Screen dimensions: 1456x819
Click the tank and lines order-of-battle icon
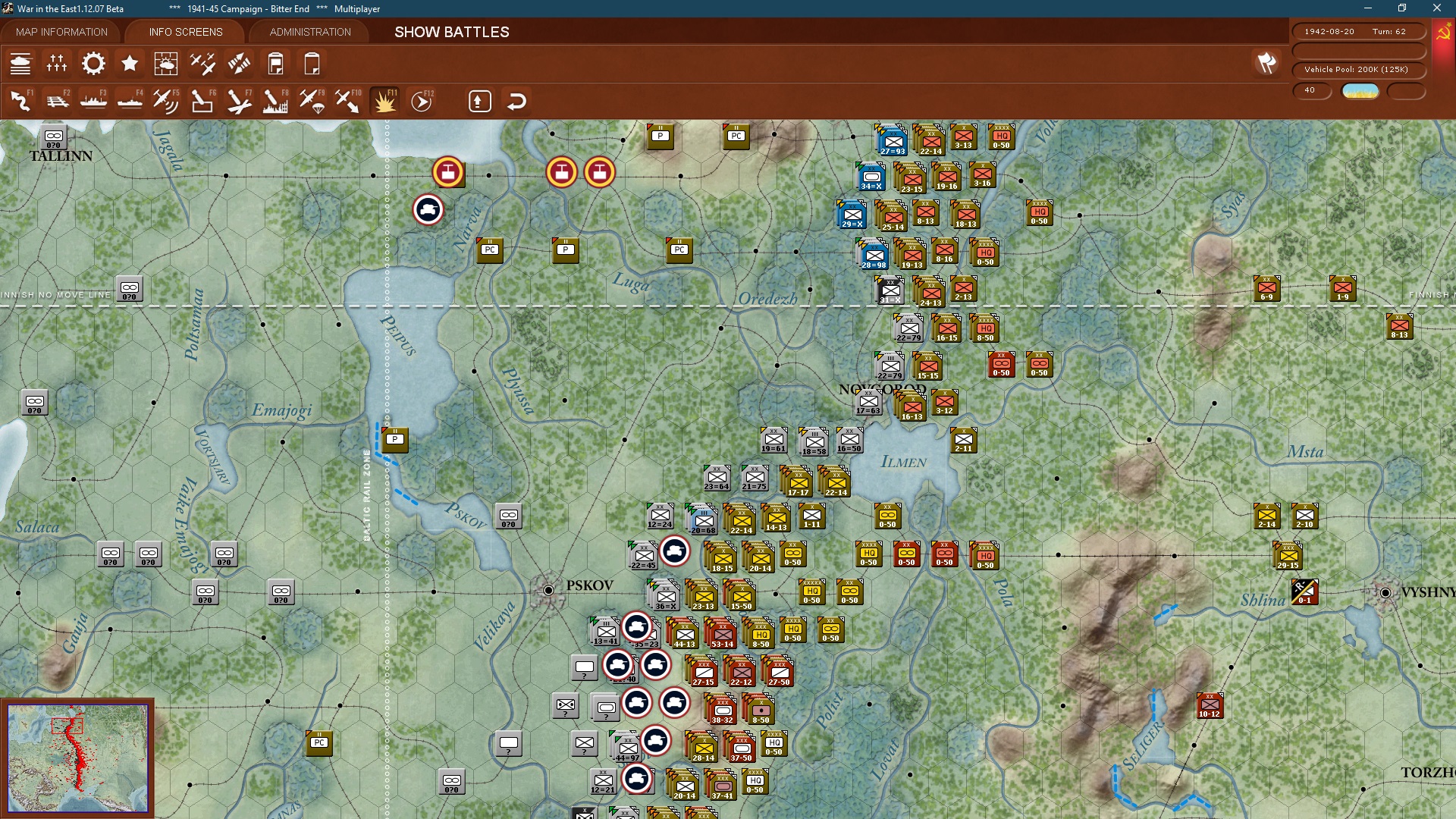(x=20, y=64)
